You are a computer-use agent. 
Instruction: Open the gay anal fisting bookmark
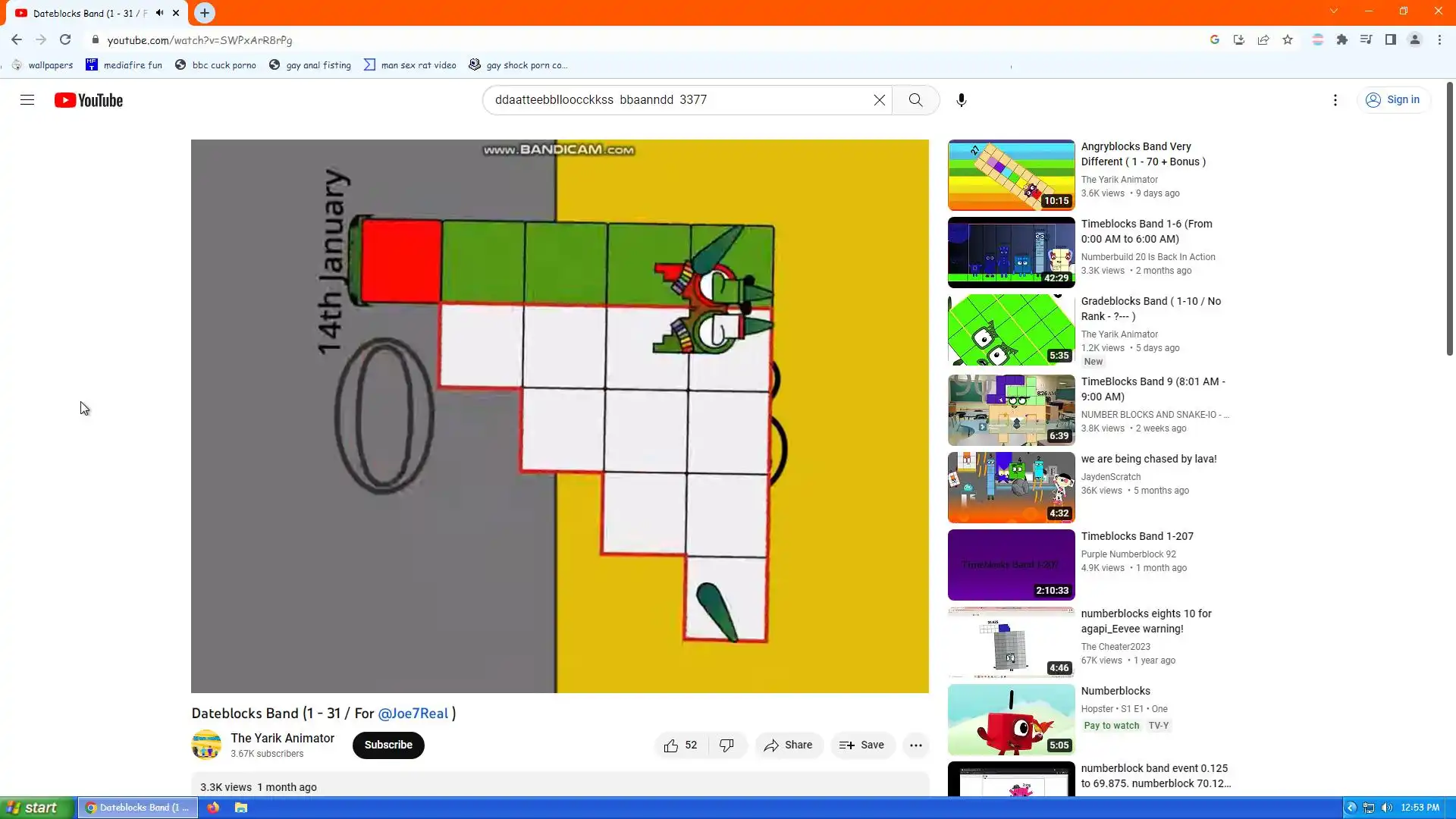pyautogui.click(x=310, y=65)
